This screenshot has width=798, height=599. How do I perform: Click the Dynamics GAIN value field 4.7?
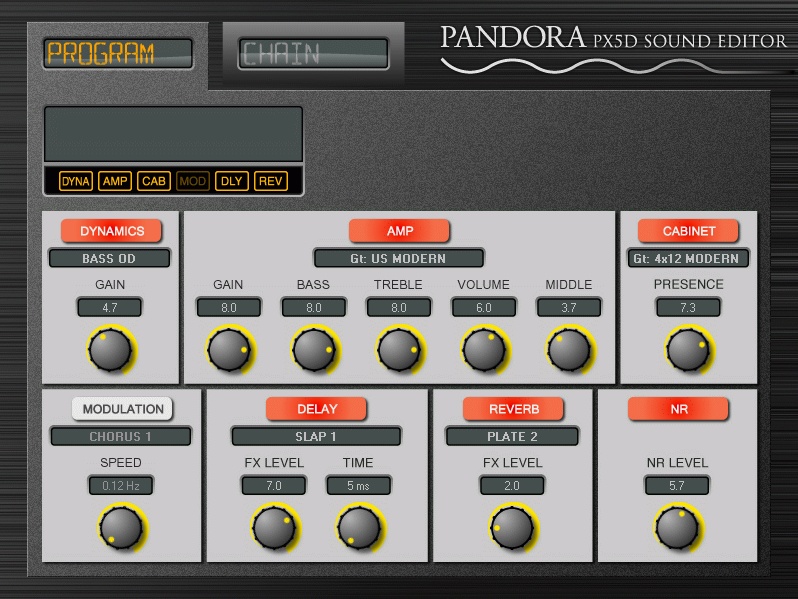pos(109,307)
